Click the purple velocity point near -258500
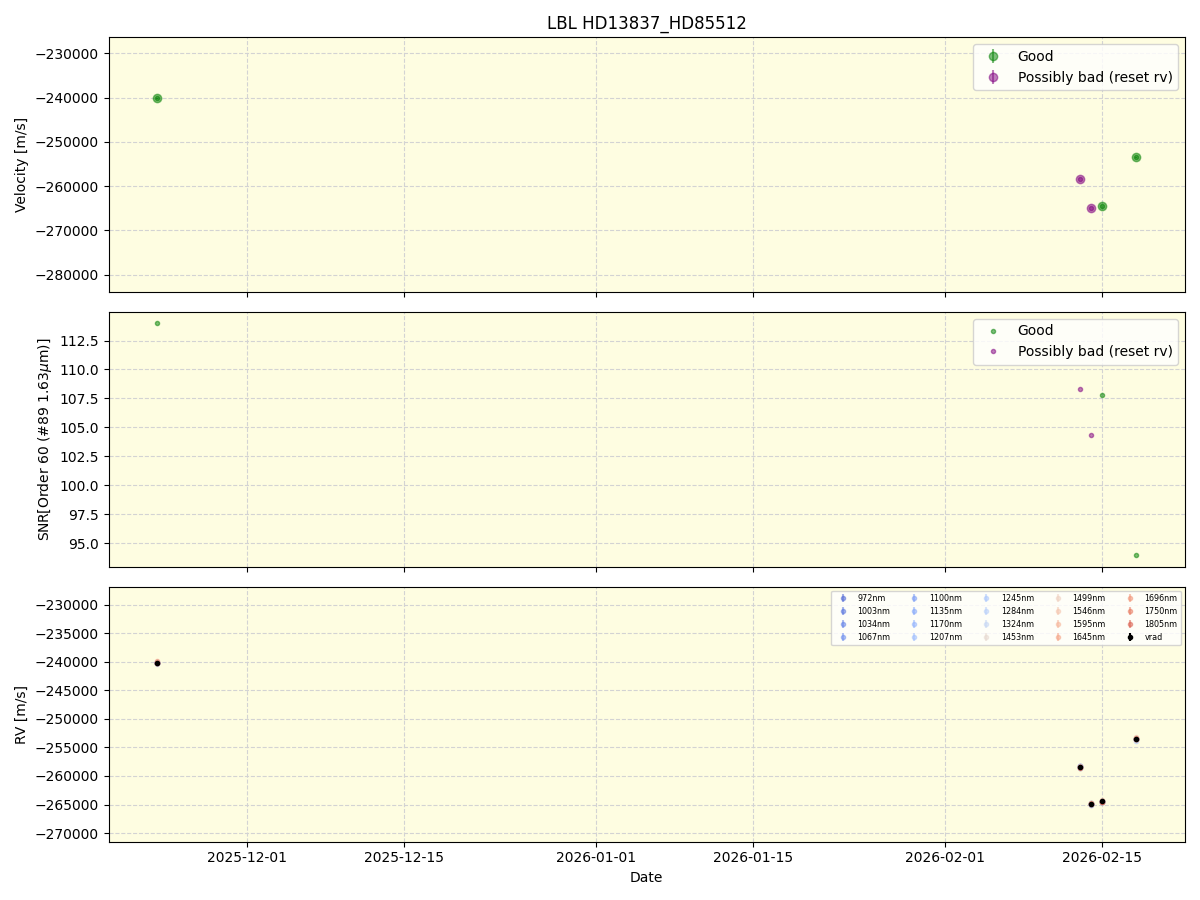This screenshot has height=900, width=1200. (1080, 179)
